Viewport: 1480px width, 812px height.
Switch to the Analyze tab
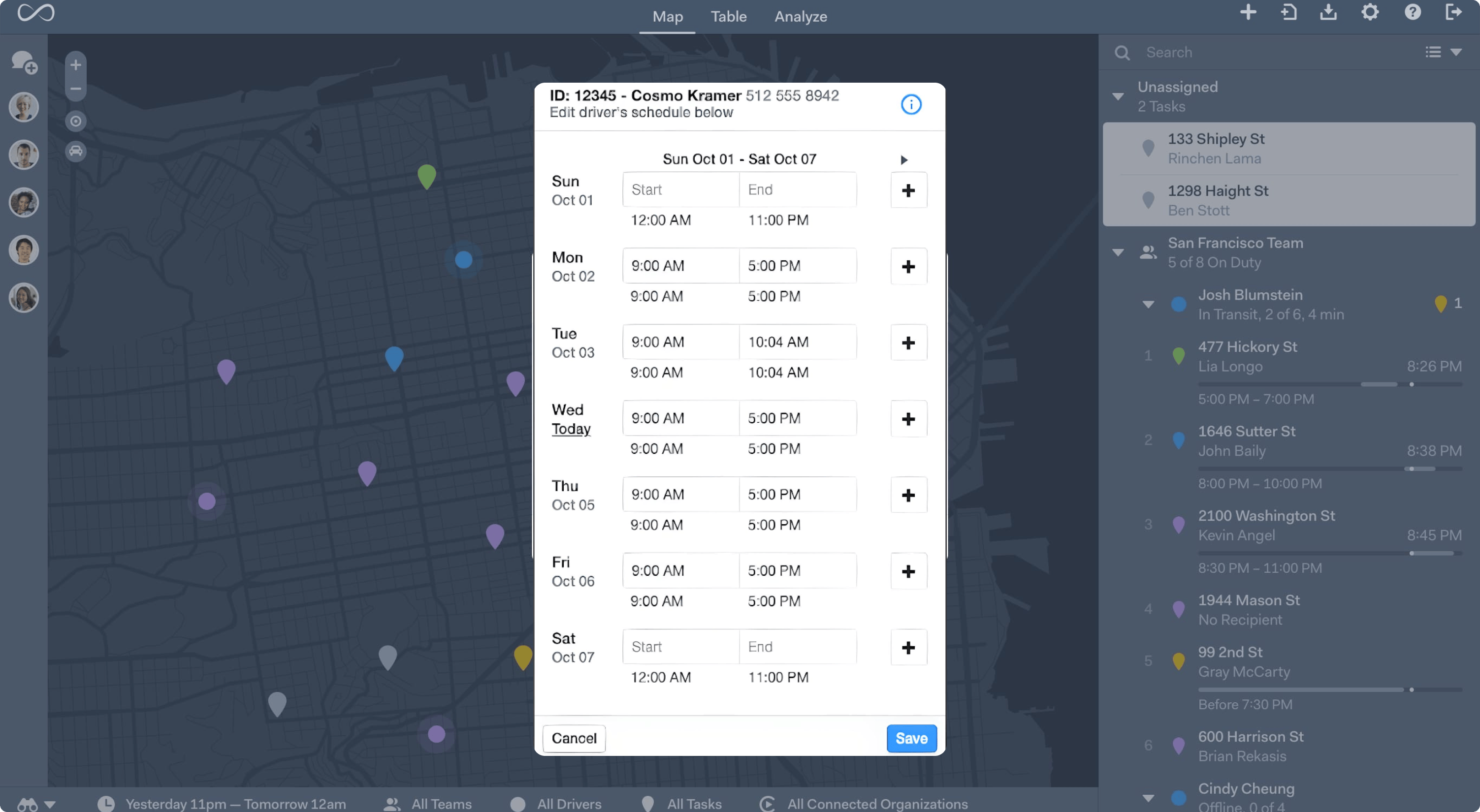801,17
